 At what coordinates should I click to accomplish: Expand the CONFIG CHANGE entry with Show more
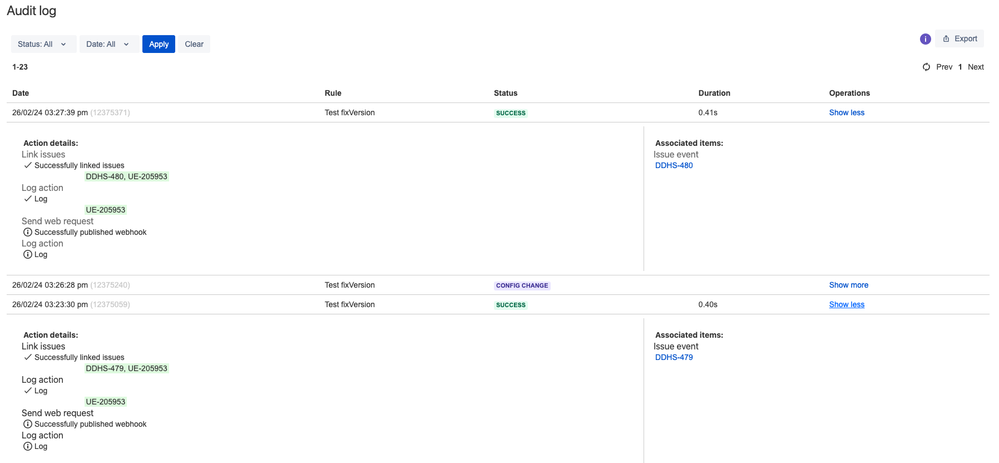point(848,285)
